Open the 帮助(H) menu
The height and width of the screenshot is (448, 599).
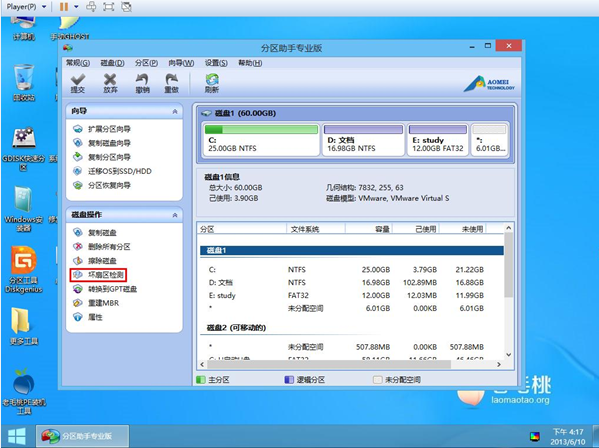point(250,63)
